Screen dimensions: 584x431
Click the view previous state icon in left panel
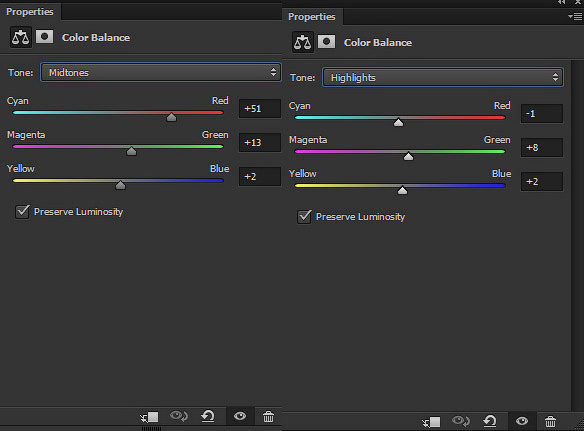coord(179,416)
